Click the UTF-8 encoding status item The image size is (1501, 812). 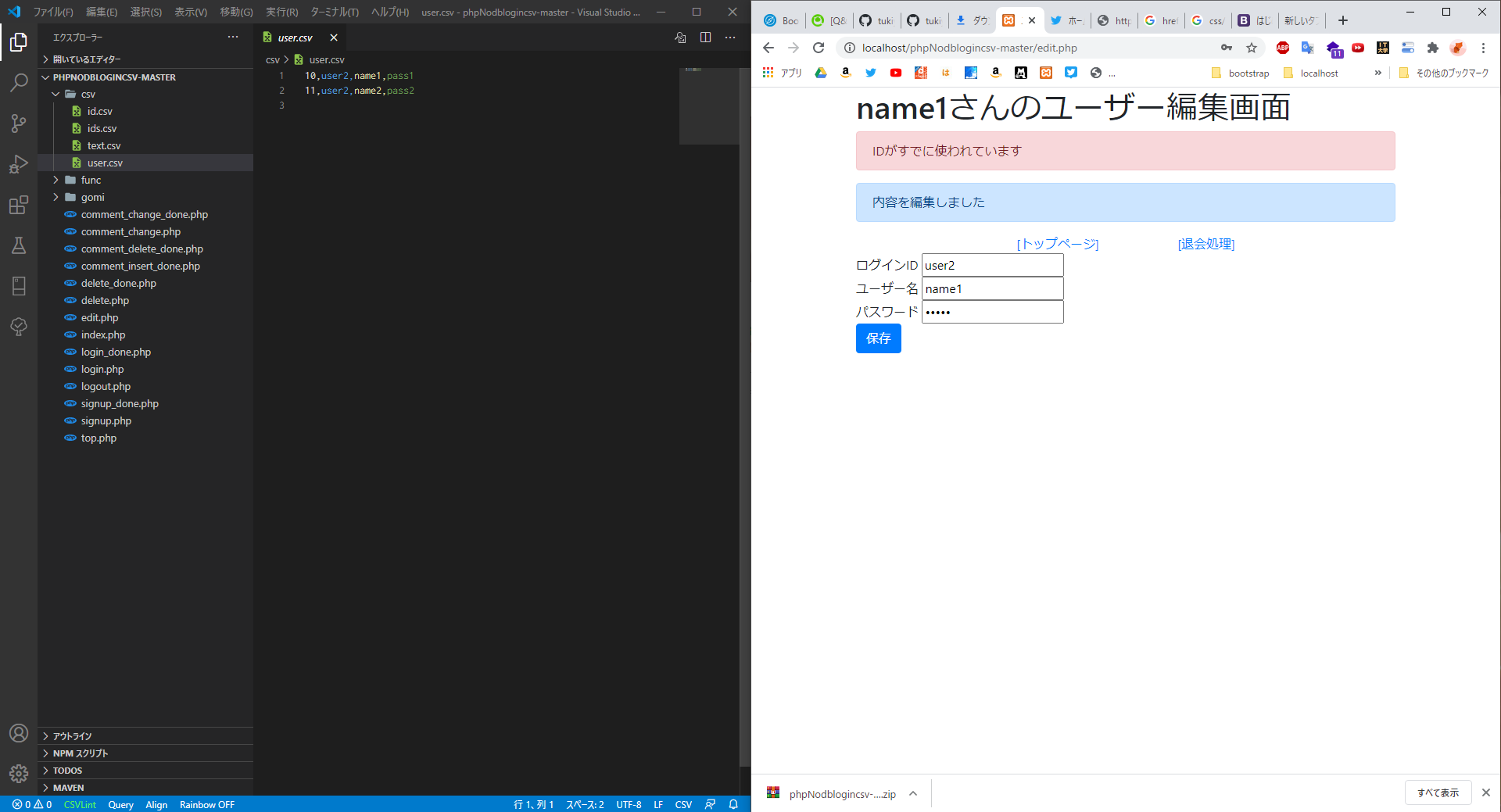coord(629,804)
